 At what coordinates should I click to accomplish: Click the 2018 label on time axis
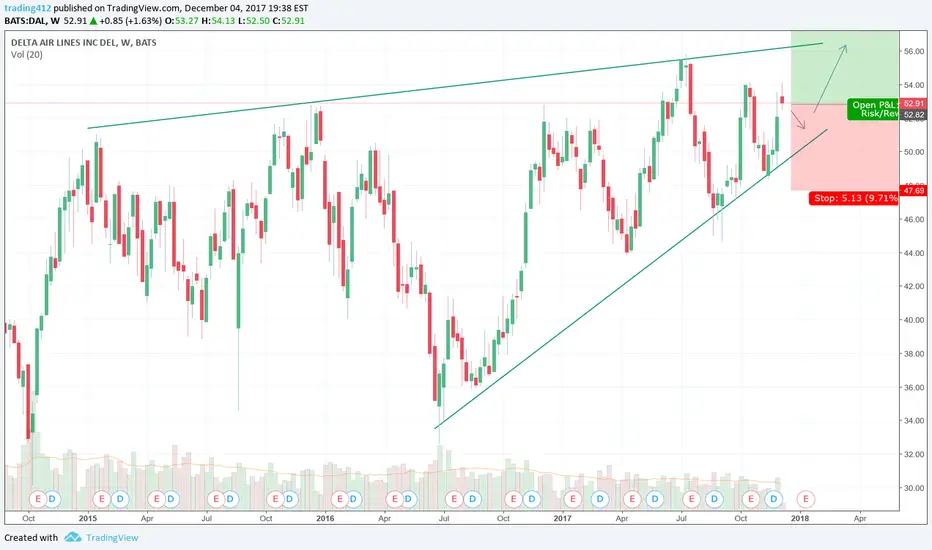point(800,518)
